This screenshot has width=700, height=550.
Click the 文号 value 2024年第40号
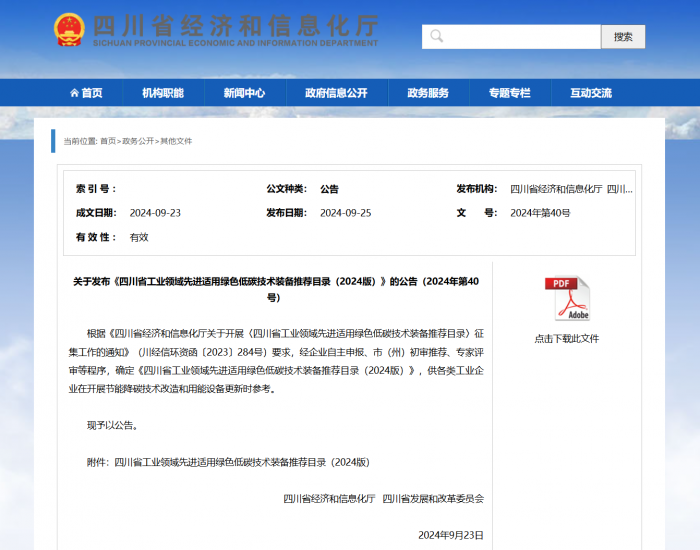(x=540, y=213)
